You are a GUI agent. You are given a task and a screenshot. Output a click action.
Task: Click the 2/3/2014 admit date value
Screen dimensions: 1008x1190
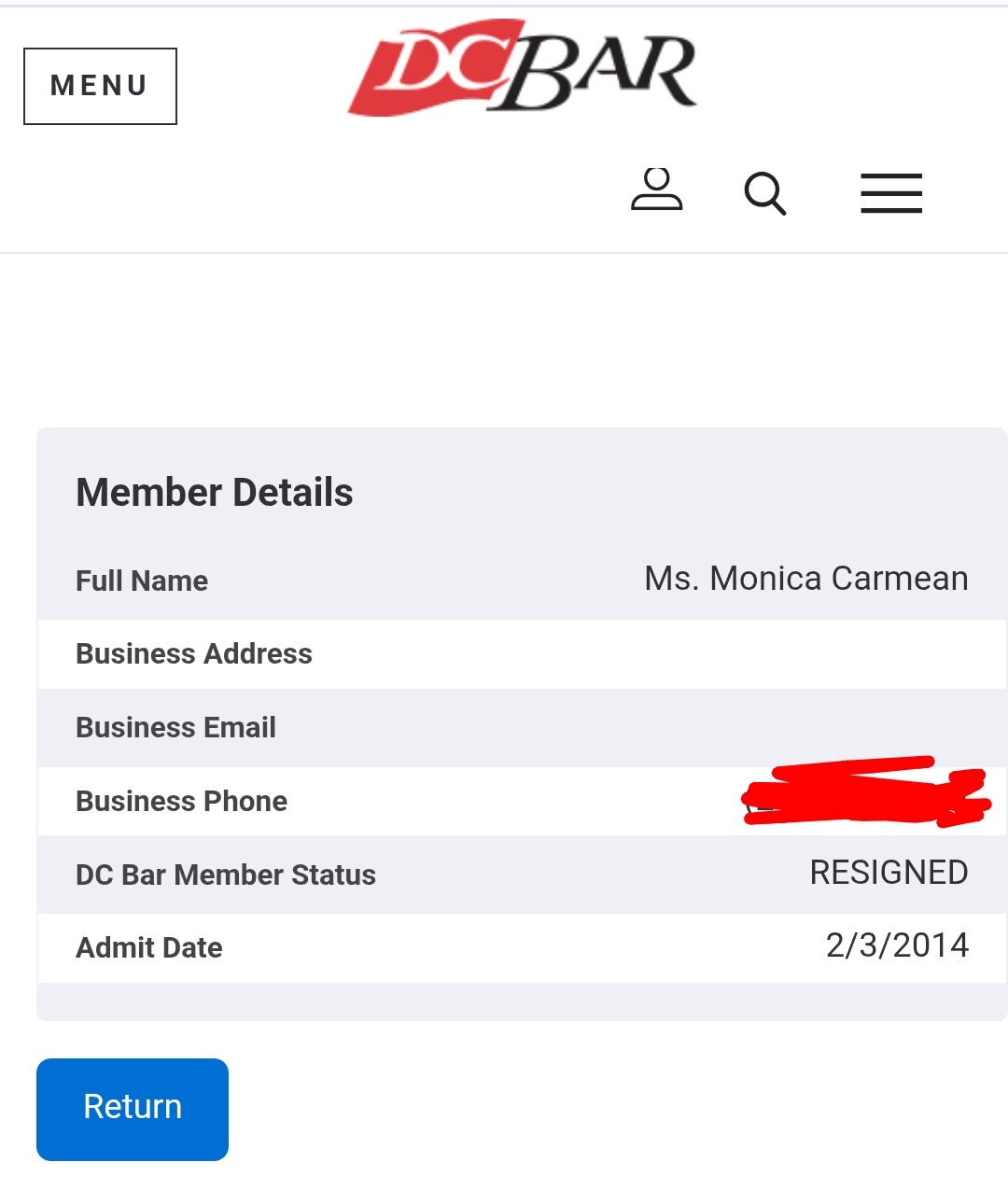pos(897,945)
